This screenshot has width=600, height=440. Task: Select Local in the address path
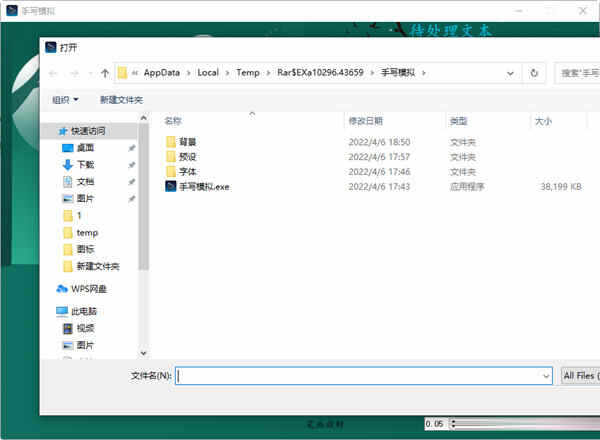(208, 73)
